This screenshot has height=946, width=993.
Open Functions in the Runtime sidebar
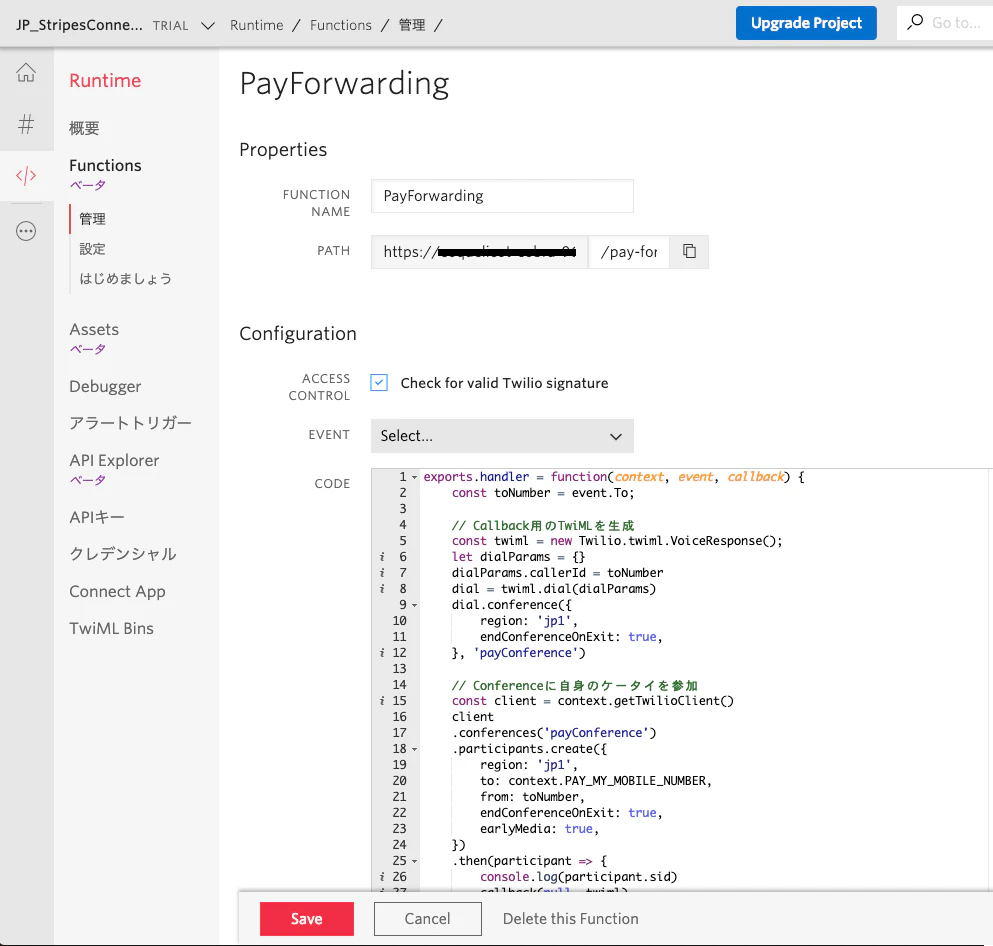click(105, 165)
